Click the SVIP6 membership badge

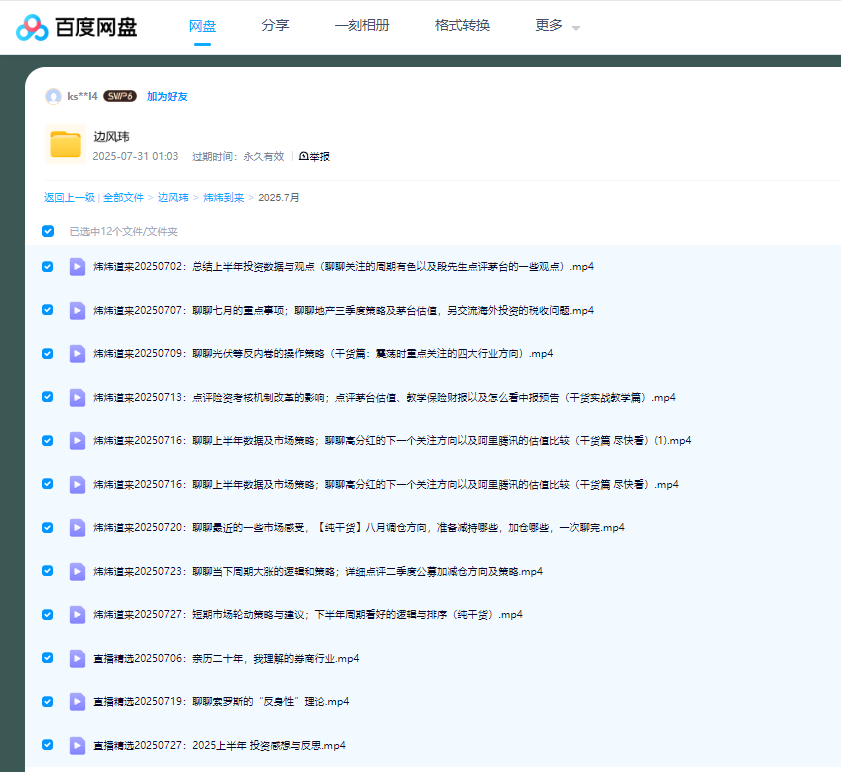(x=120, y=96)
